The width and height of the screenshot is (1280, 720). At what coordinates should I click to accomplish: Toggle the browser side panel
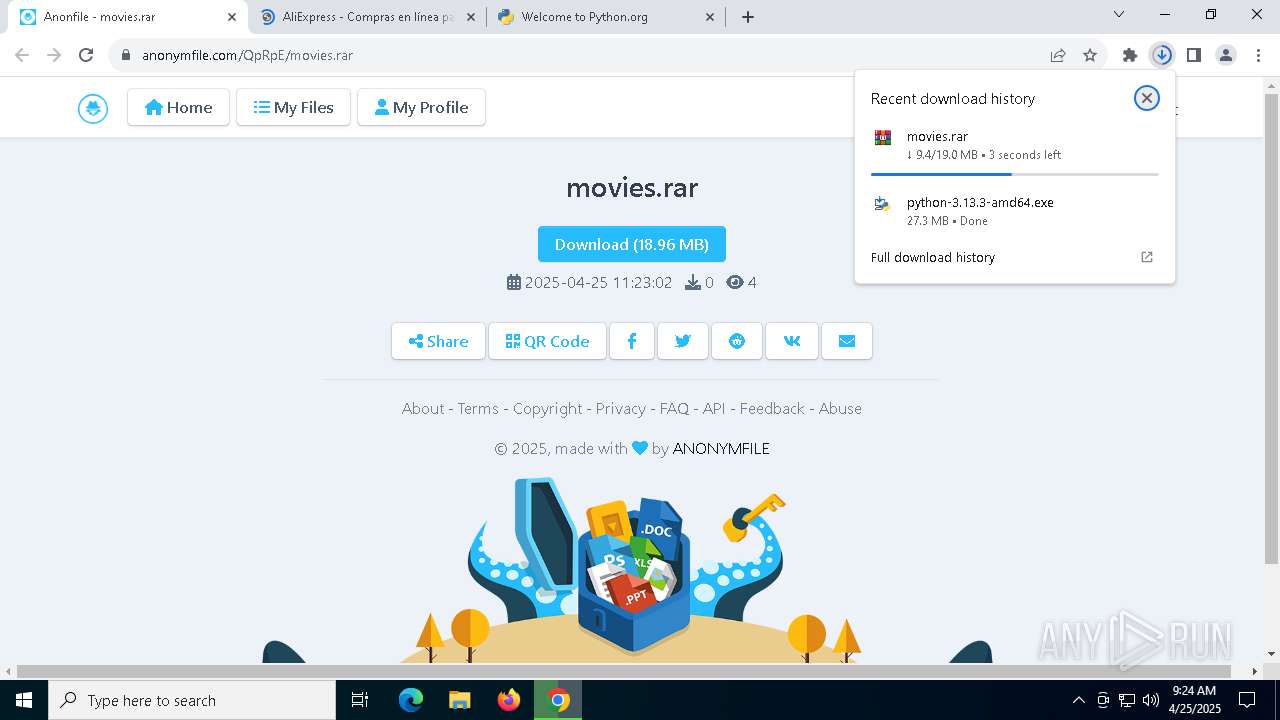[1194, 55]
